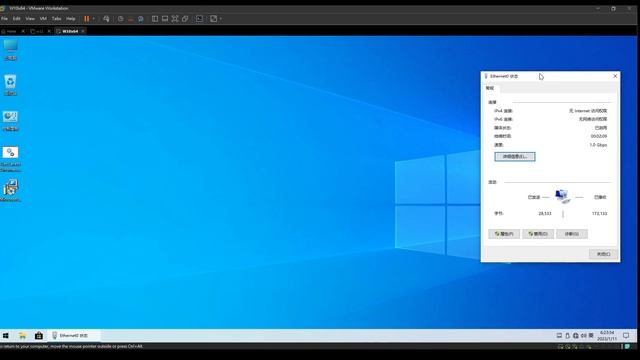Select the gear-symbol shortcut on the desktop
Viewport: 640px width, 360px height.
(x=11, y=158)
